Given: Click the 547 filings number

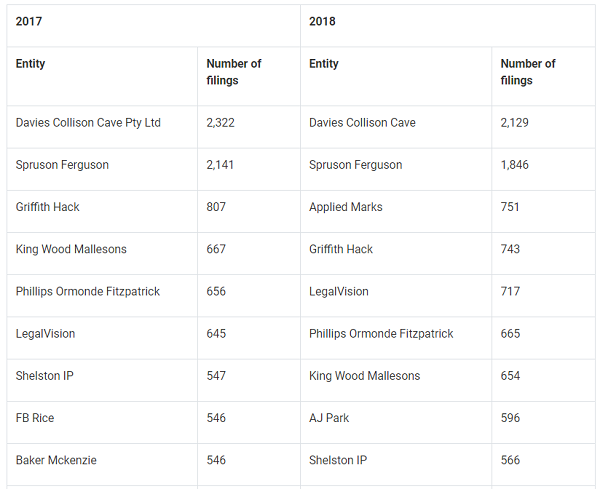Looking at the screenshot, I should click(216, 376).
